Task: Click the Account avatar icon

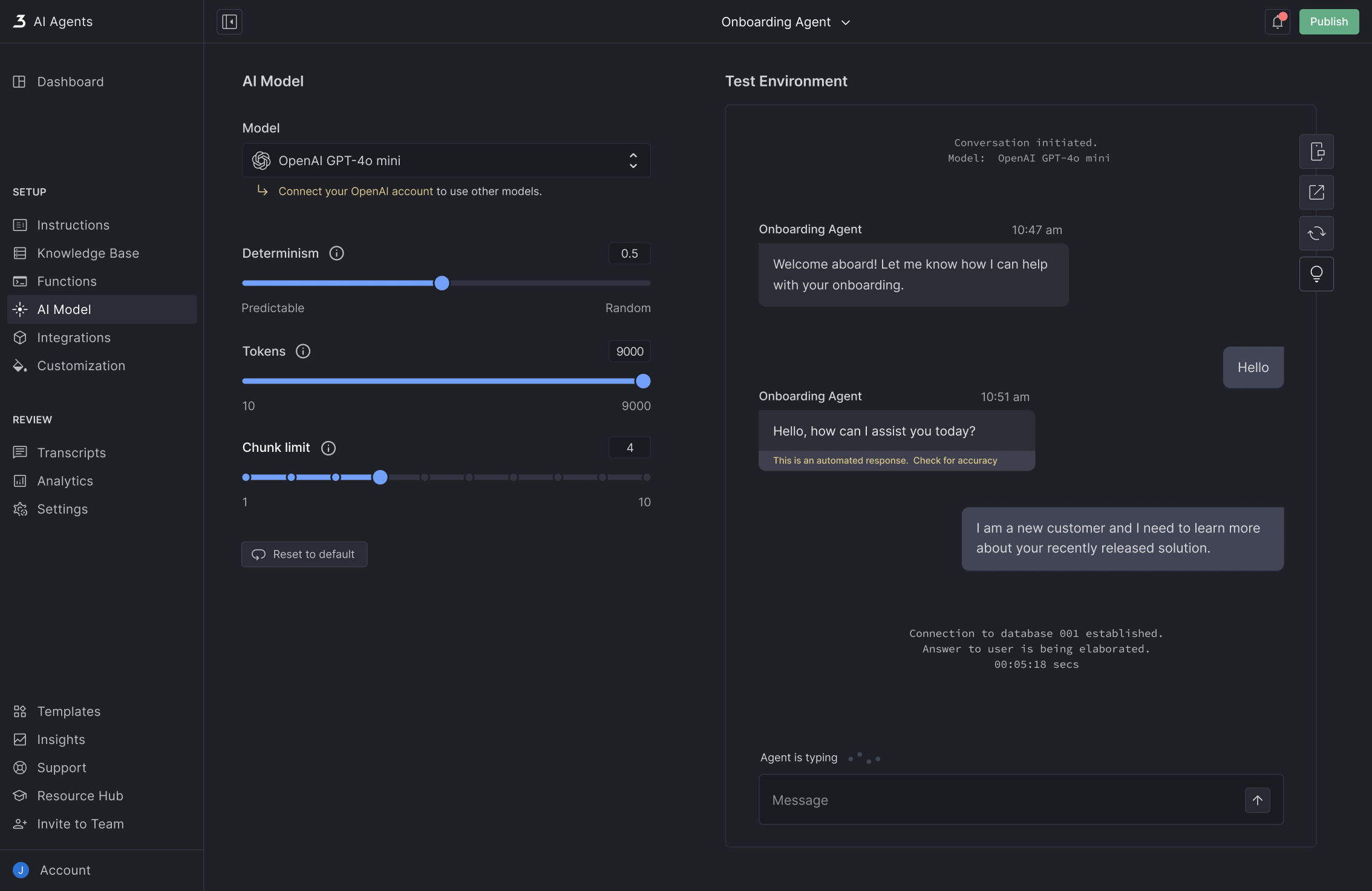Action: tap(21, 870)
